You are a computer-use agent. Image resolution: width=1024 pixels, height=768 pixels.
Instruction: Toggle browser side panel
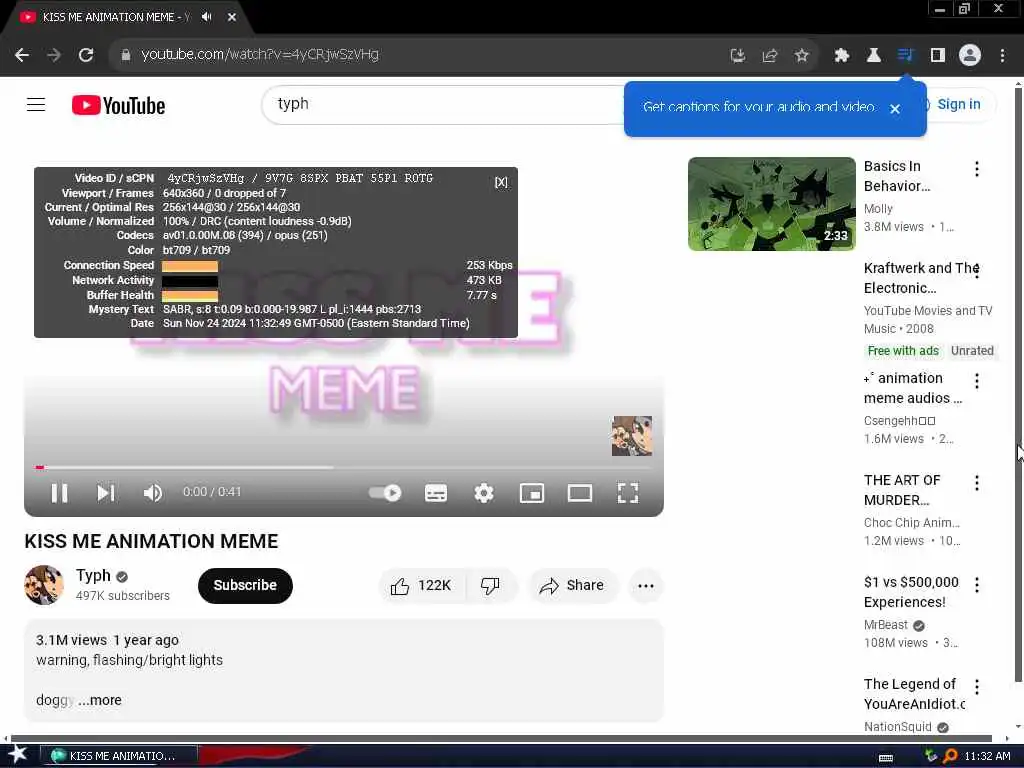tap(937, 56)
